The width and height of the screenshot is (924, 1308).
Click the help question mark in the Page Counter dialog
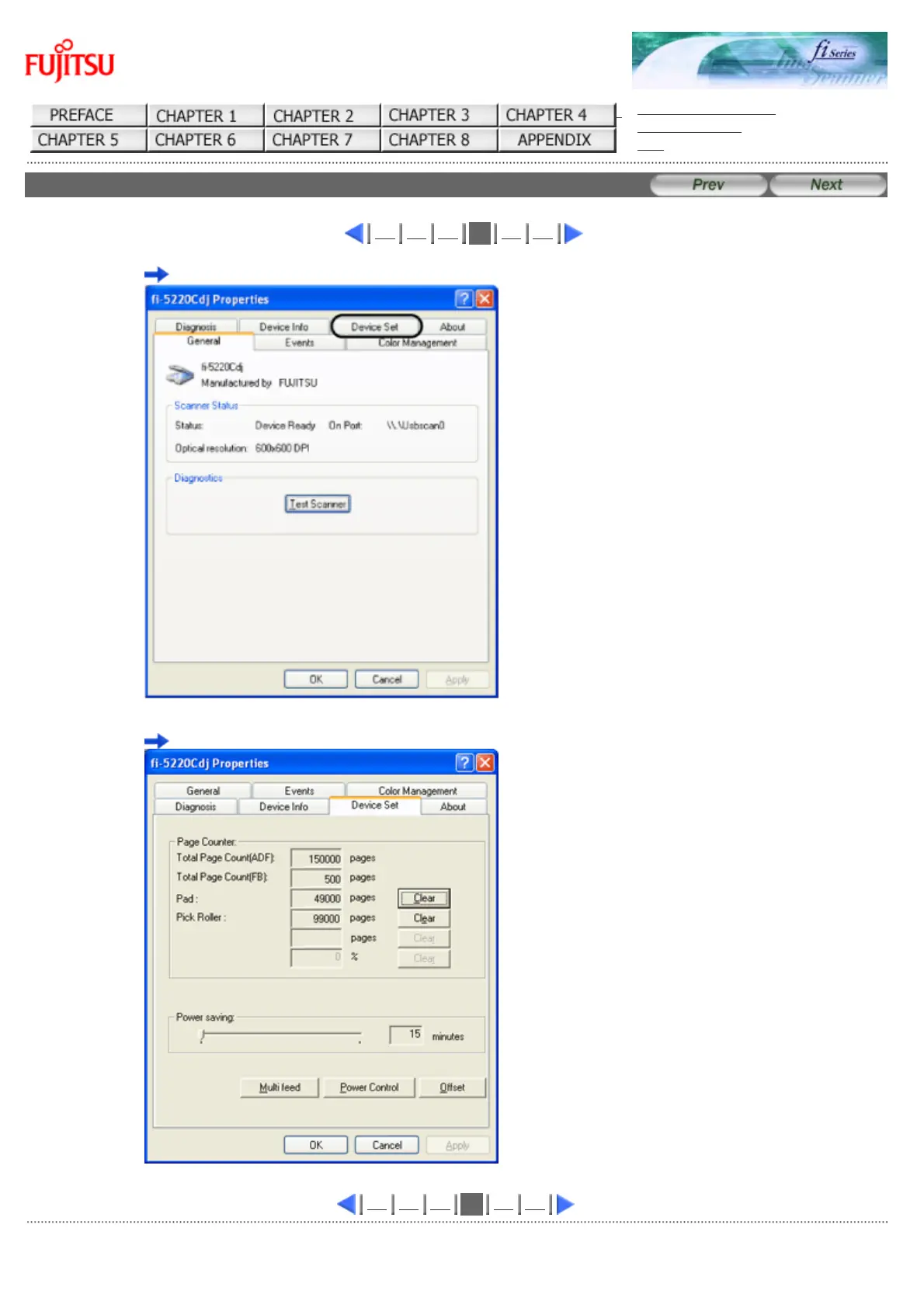tap(464, 763)
